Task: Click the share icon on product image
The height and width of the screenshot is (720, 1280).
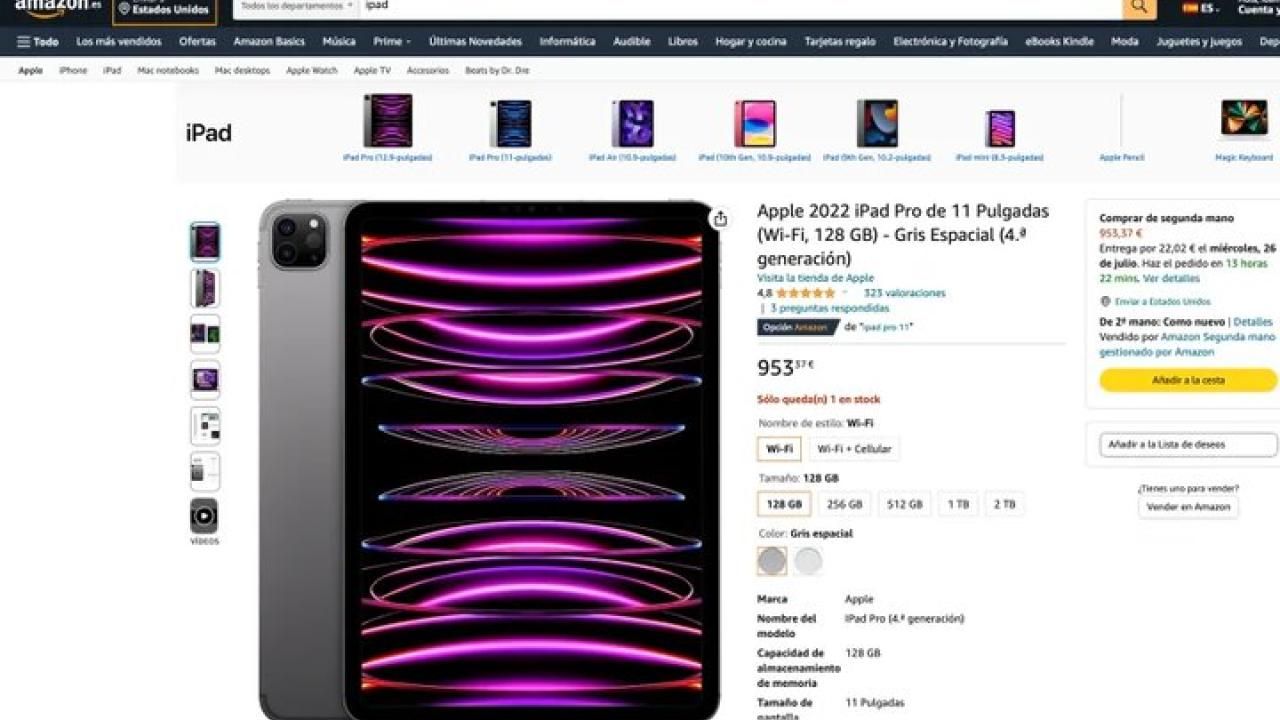Action: tap(720, 219)
